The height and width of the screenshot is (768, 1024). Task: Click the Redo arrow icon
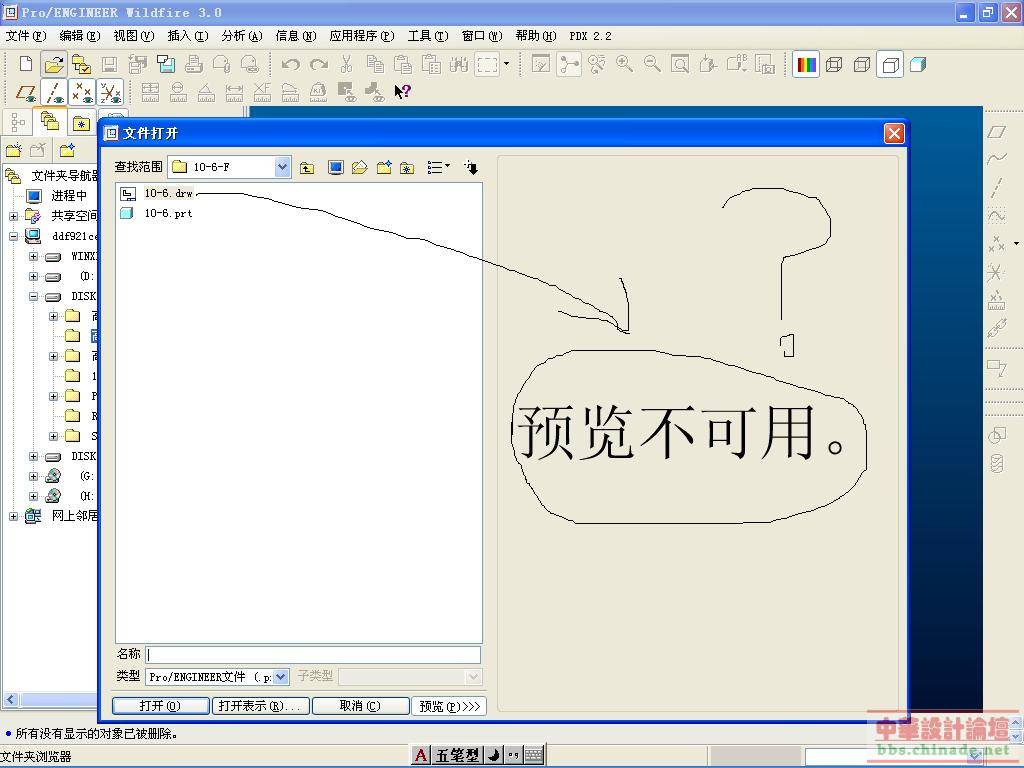click(x=319, y=64)
